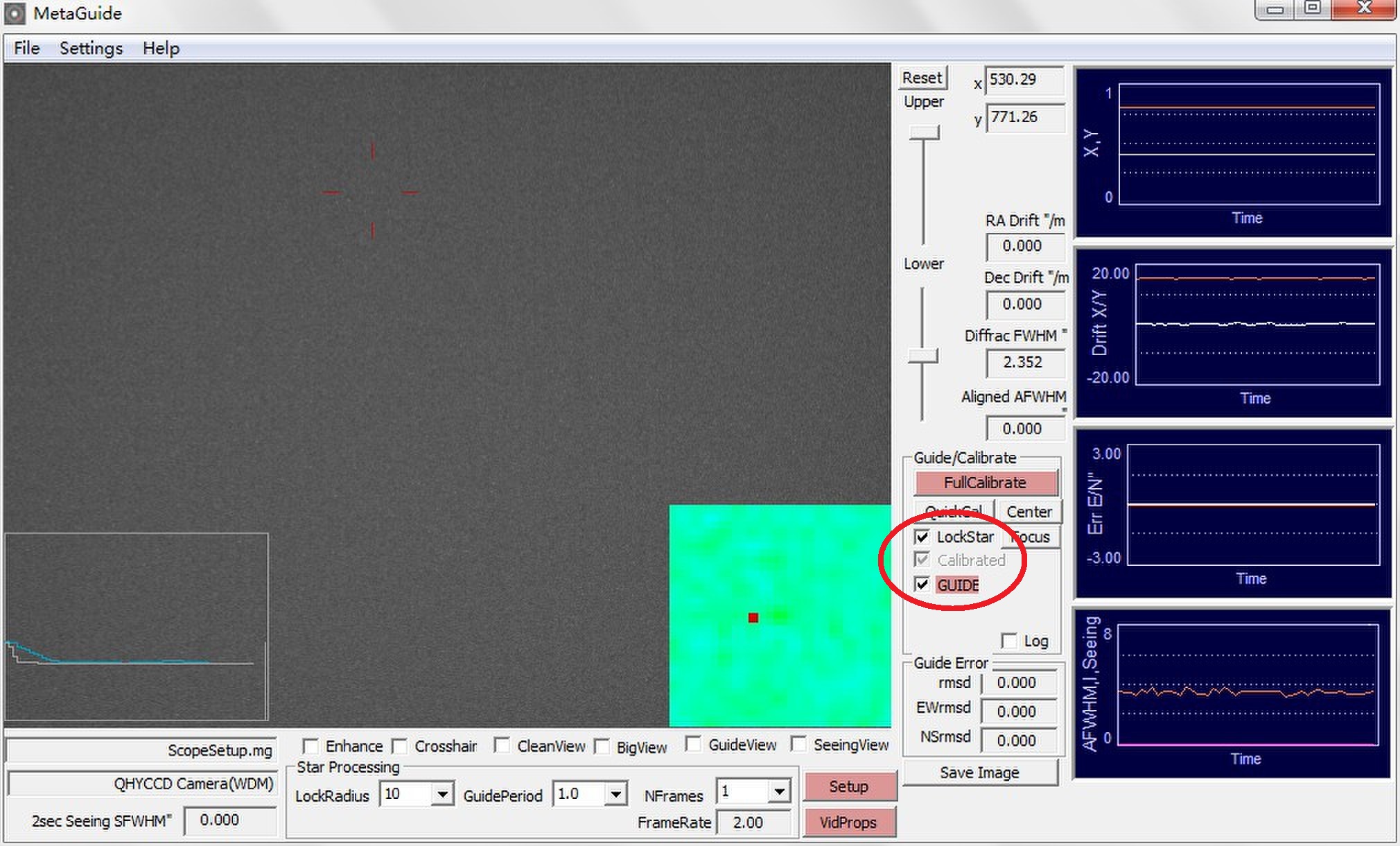Viewport: 1400px width, 846px height.
Task: Click the EWrmsd guide error field
Action: (1019, 712)
